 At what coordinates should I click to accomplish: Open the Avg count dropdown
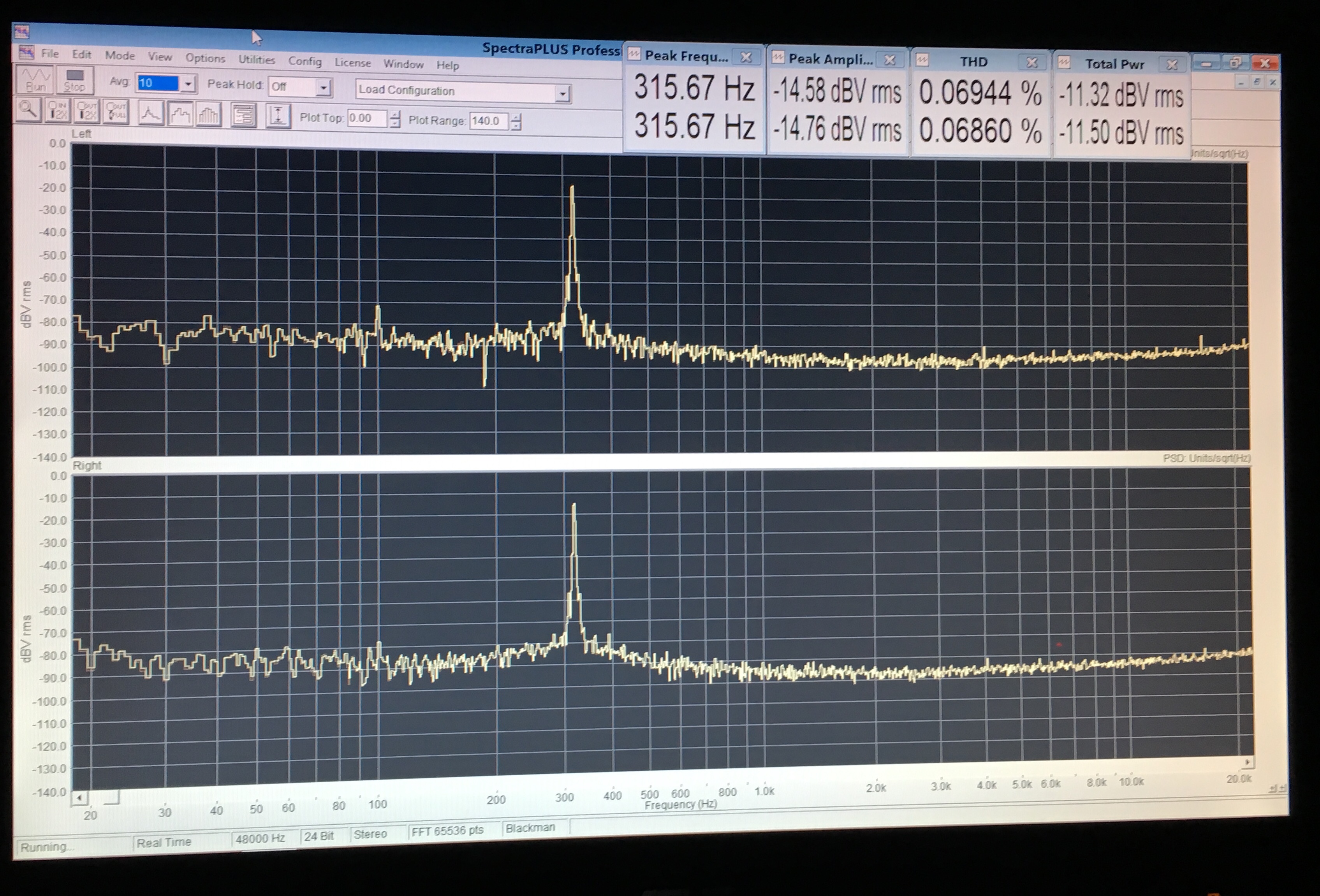(188, 84)
